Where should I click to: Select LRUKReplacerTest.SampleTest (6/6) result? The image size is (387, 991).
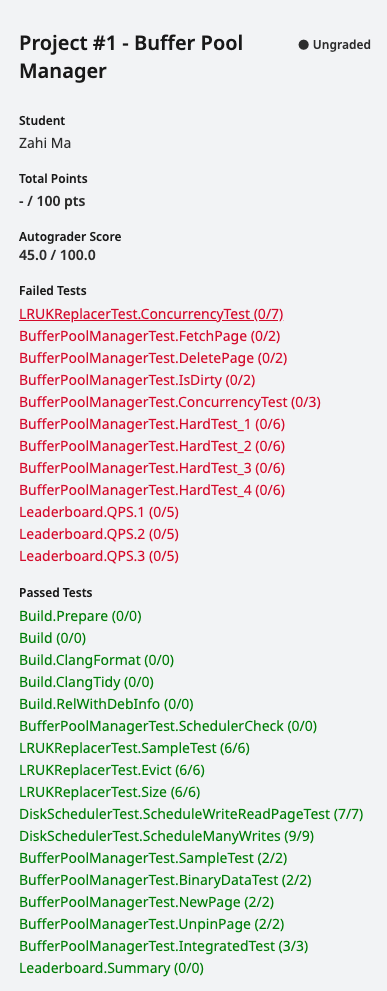tap(135, 748)
